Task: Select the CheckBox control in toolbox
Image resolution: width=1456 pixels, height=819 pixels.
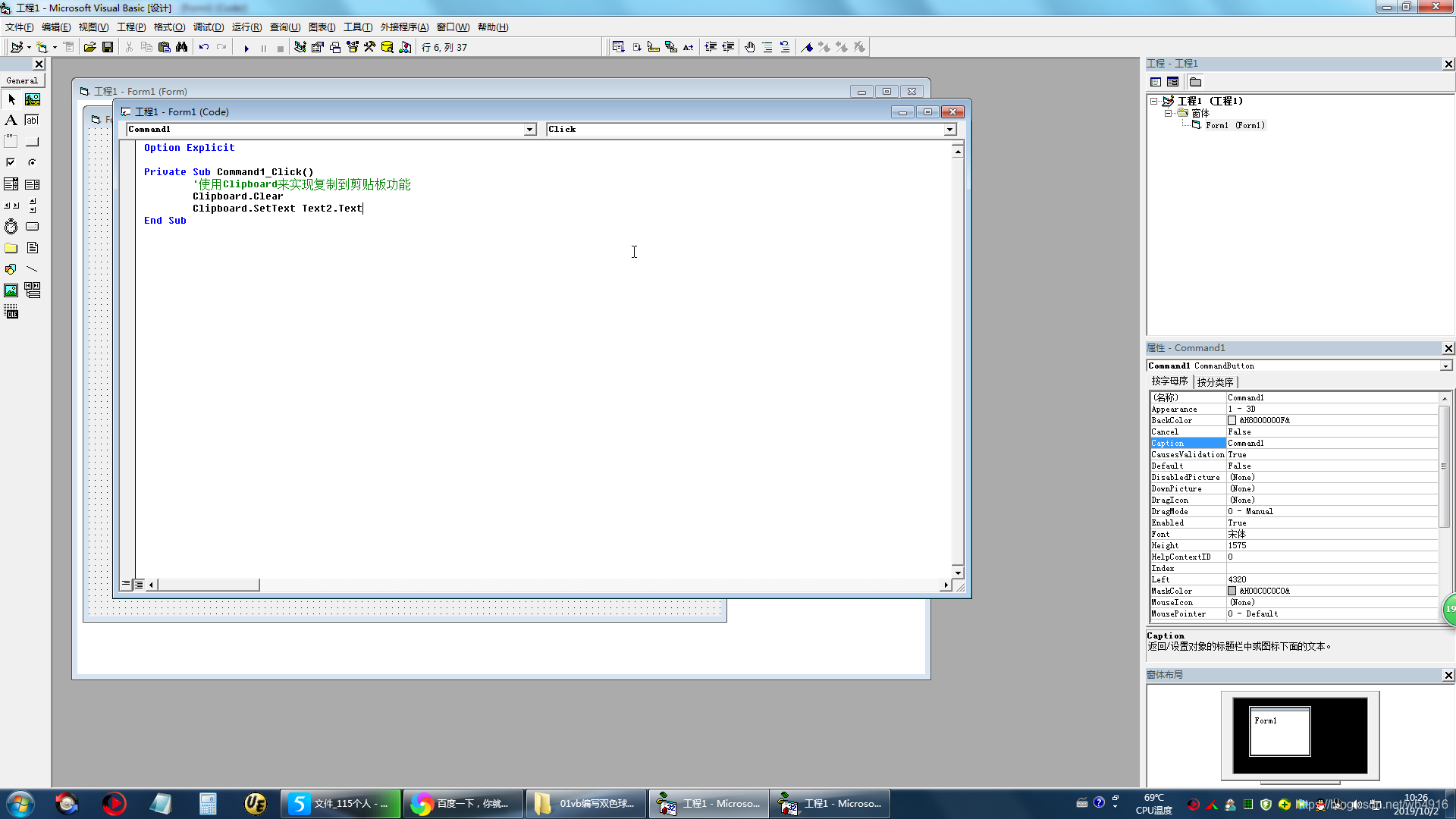Action: click(11, 162)
